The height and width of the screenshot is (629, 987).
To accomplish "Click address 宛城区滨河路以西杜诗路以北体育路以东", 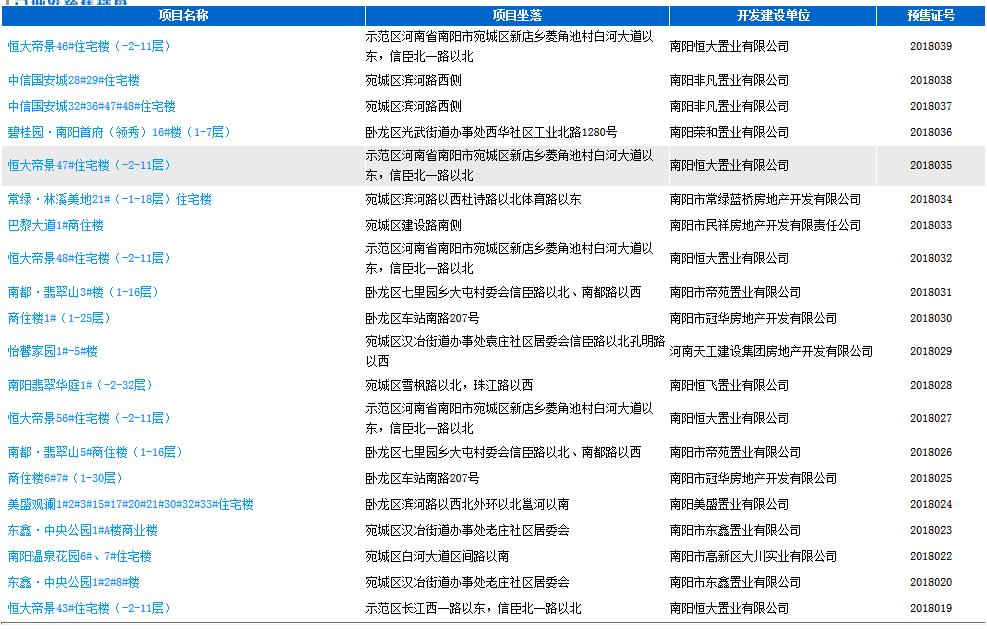I will [473, 199].
